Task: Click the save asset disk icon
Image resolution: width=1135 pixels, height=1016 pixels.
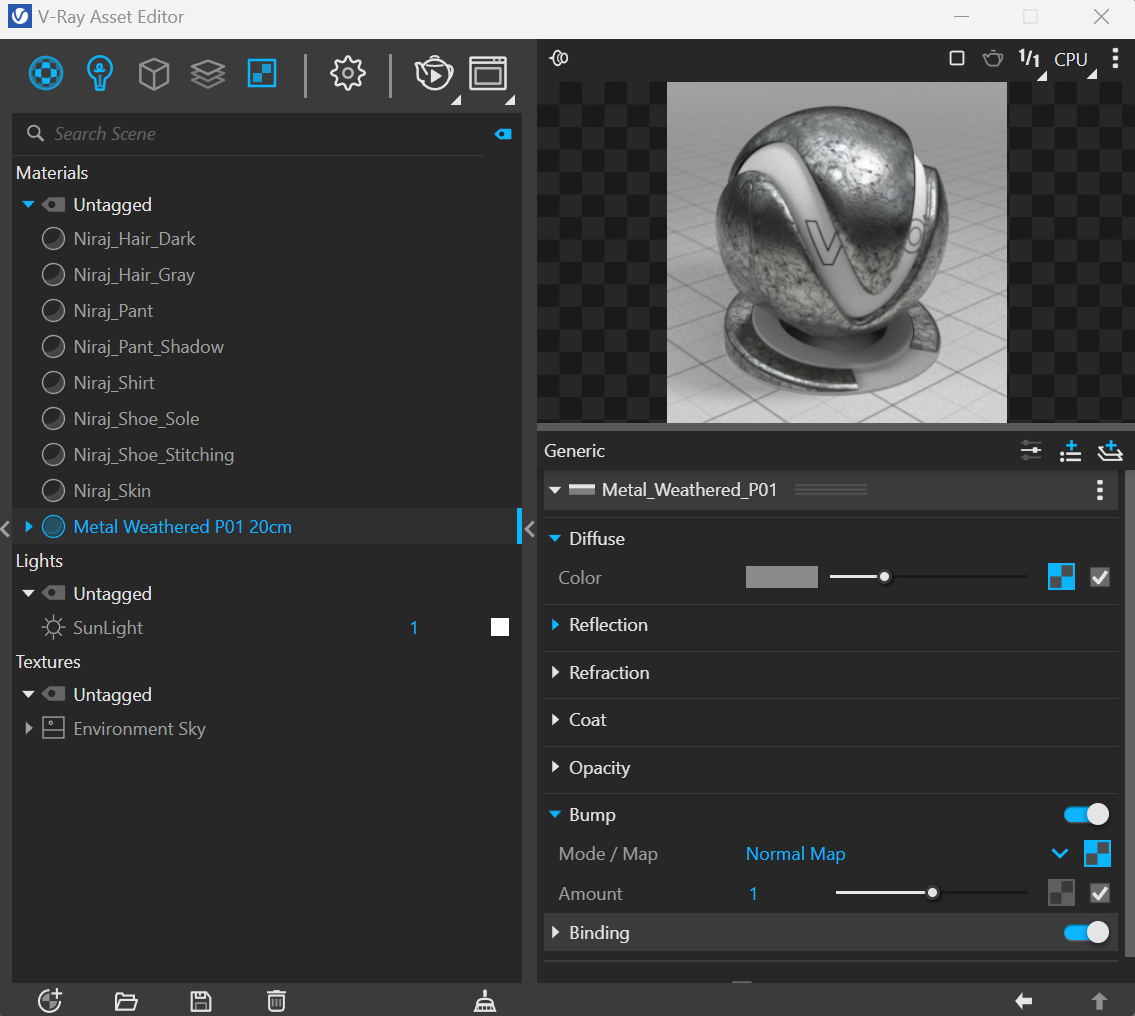Action: click(201, 1002)
